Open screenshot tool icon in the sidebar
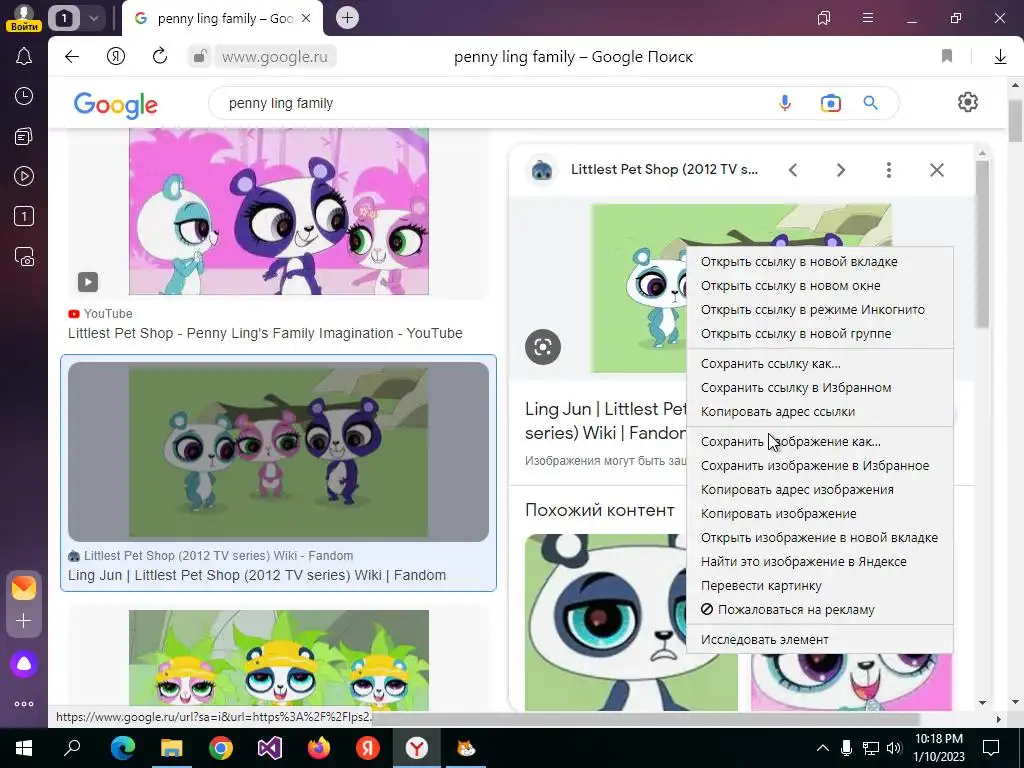 point(24,257)
